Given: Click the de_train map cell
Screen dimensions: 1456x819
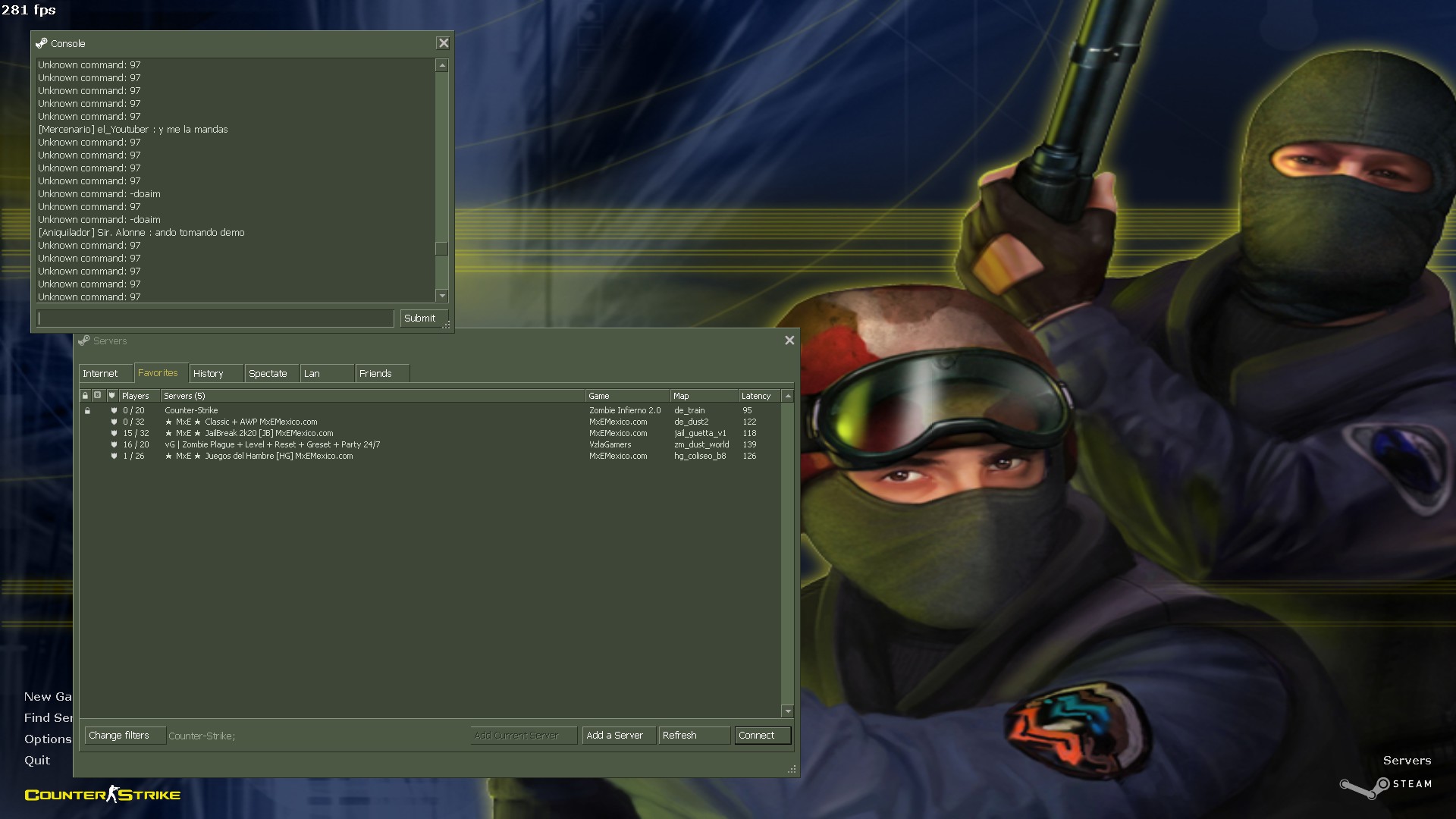Looking at the screenshot, I should (x=689, y=410).
